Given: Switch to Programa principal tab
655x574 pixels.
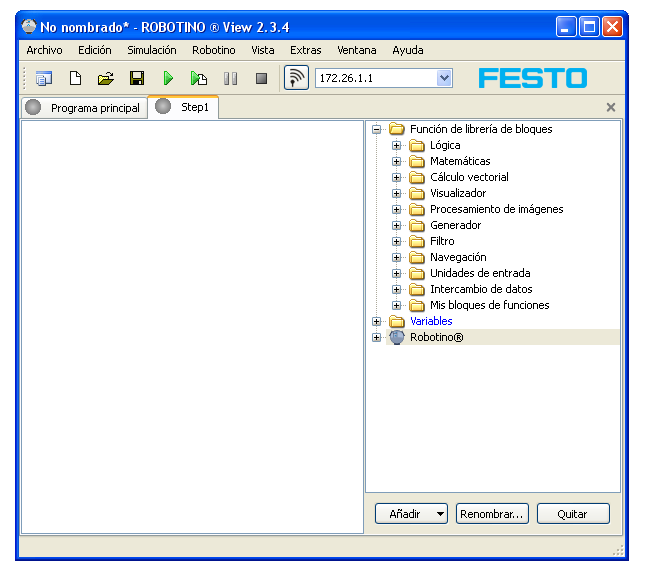Looking at the screenshot, I should (x=84, y=108).
